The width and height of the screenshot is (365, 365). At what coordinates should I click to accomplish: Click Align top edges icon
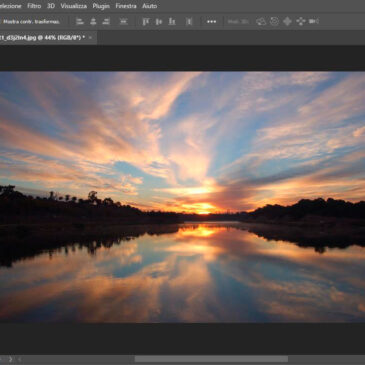point(146,22)
